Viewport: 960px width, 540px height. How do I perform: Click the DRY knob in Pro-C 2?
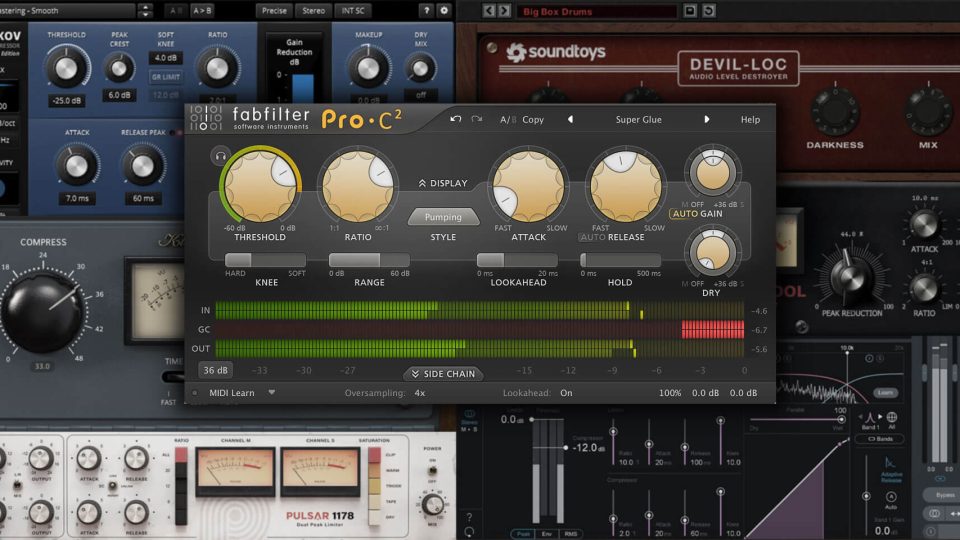point(713,253)
